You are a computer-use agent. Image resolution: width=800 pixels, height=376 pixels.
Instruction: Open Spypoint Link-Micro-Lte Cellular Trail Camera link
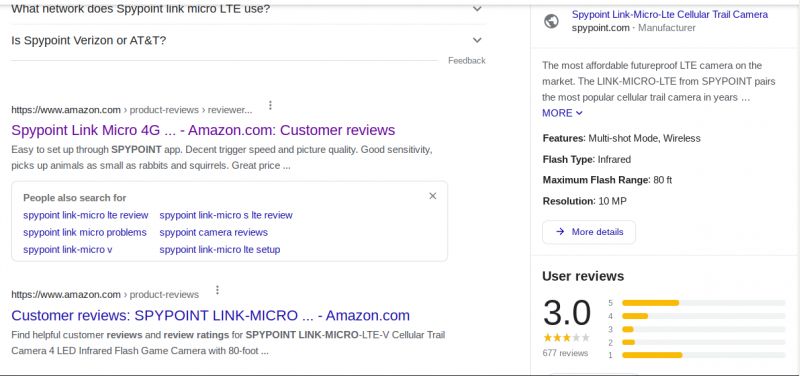point(669,15)
